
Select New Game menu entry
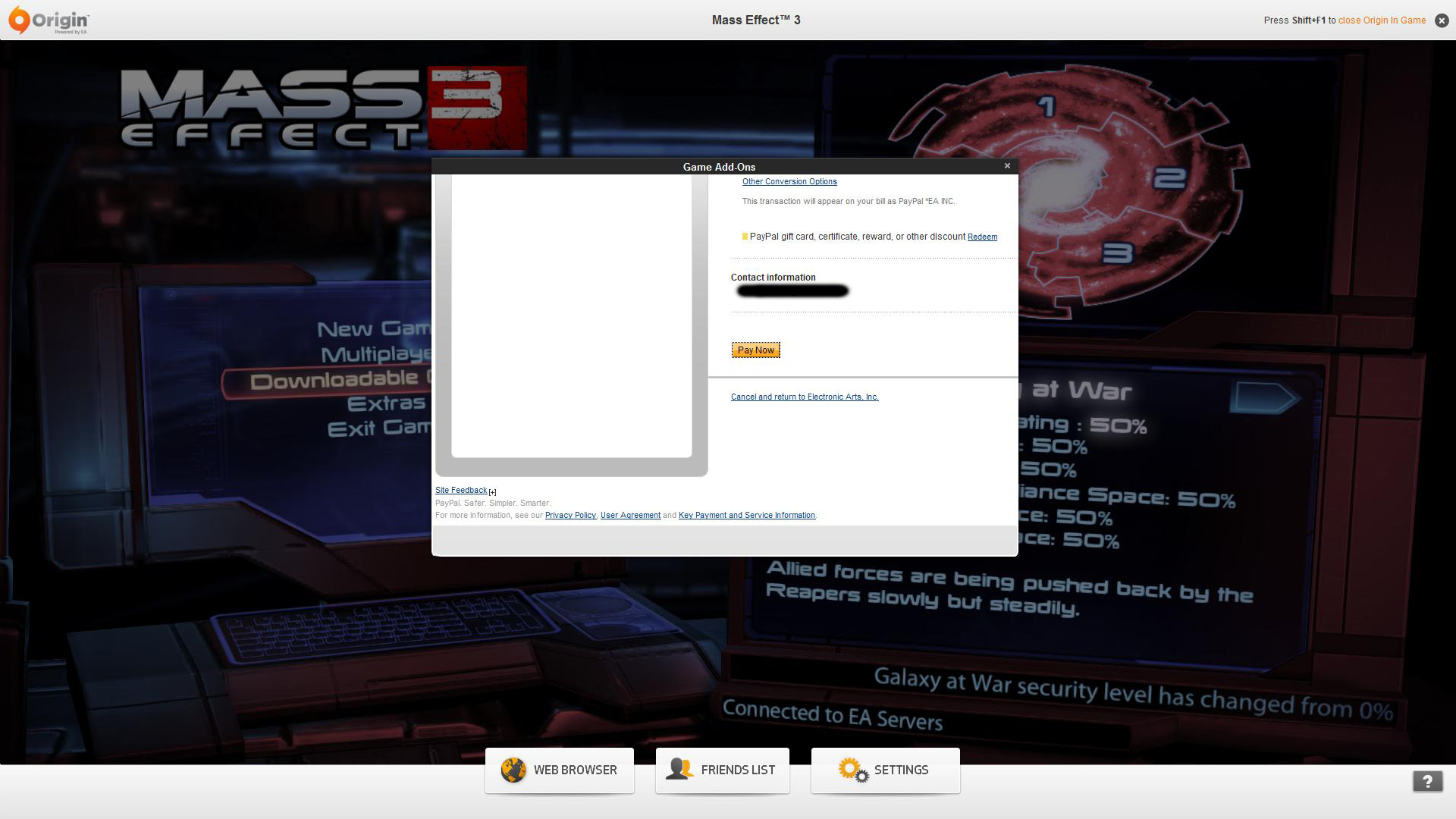pyautogui.click(x=373, y=329)
